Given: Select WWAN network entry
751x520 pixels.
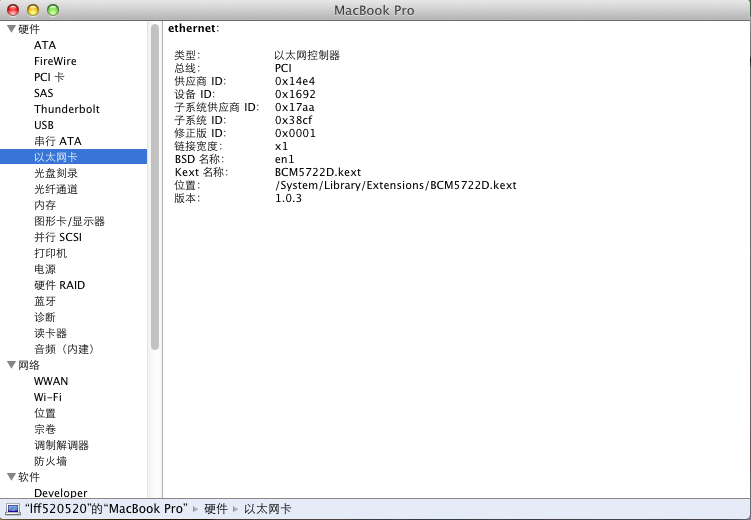Looking at the screenshot, I should (x=51, y=381).
